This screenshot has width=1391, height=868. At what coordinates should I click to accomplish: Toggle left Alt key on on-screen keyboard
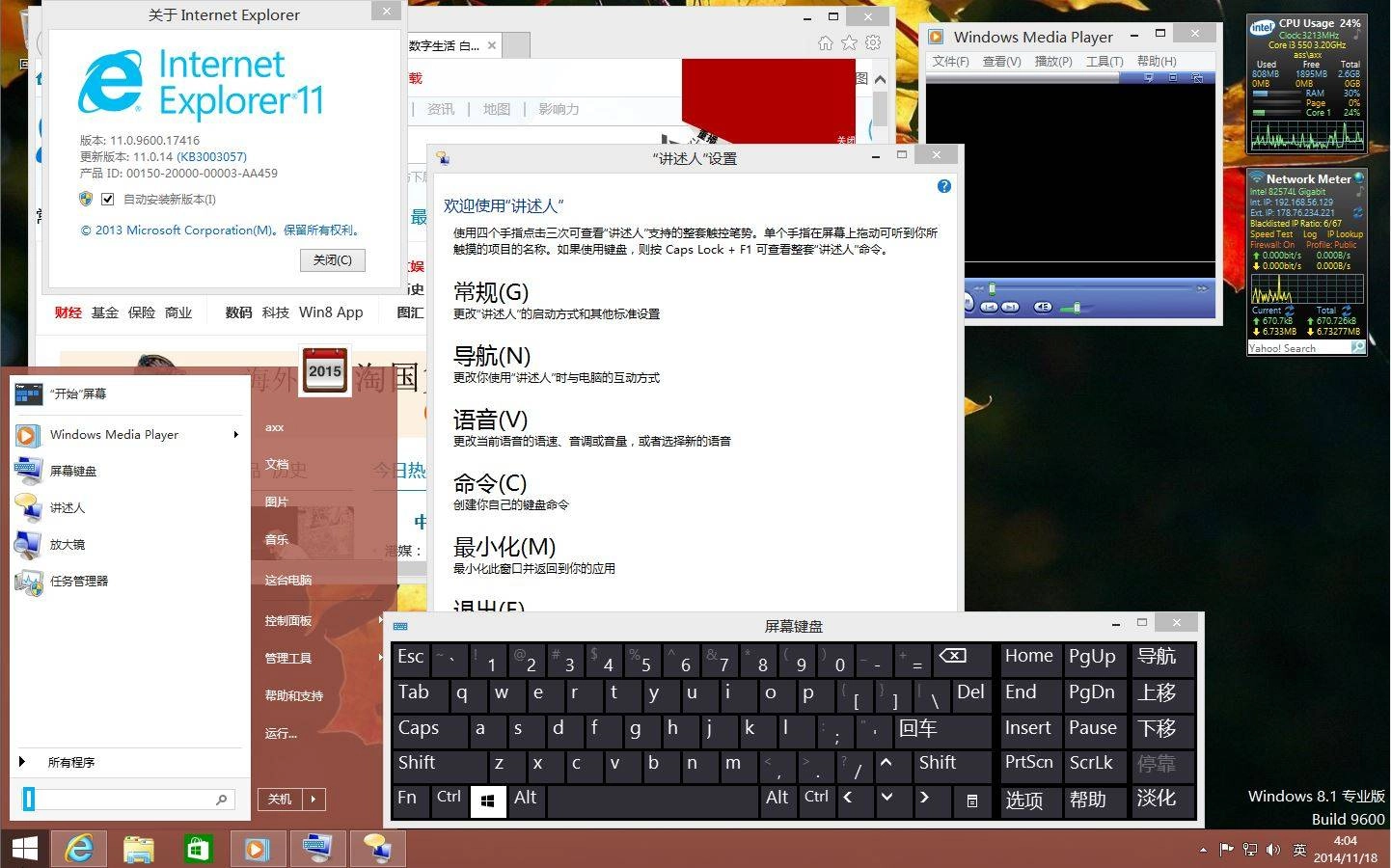[527, 800]
